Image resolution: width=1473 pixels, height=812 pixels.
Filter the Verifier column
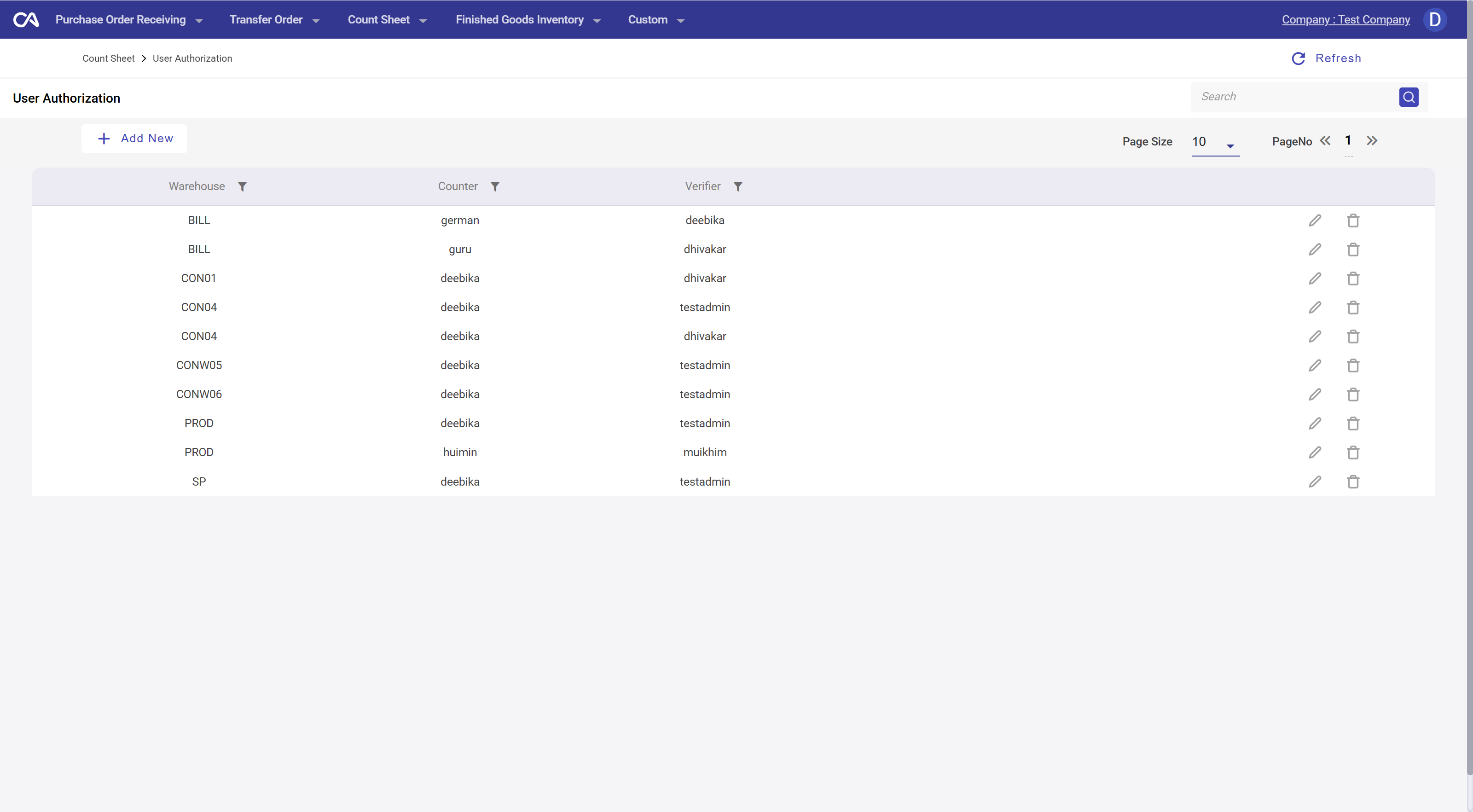[x=738, y=187]
